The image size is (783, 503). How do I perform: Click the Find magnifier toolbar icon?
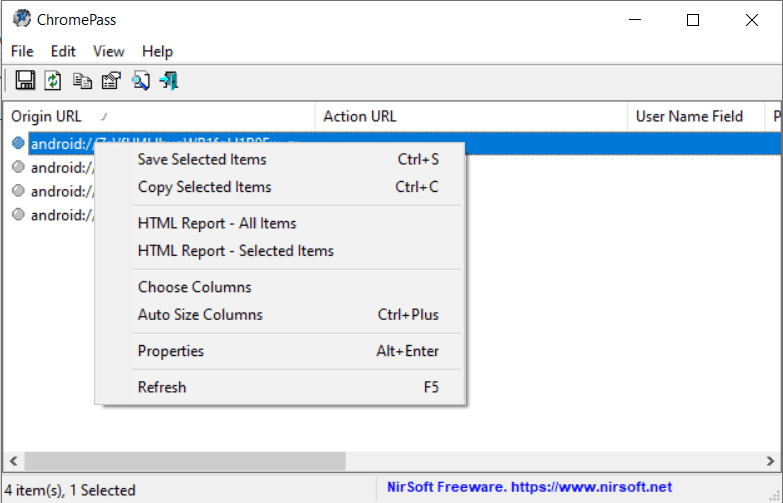(140, 81)
